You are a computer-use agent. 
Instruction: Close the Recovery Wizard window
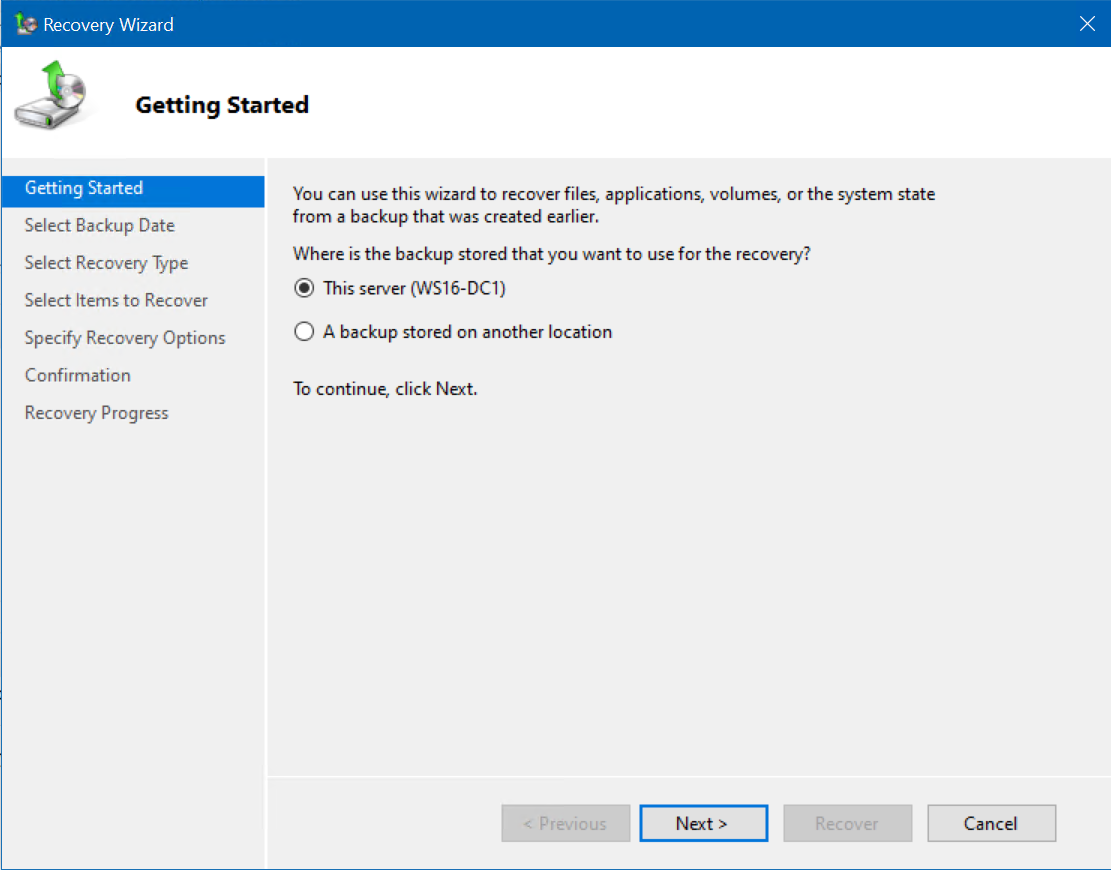[1087, 23]
